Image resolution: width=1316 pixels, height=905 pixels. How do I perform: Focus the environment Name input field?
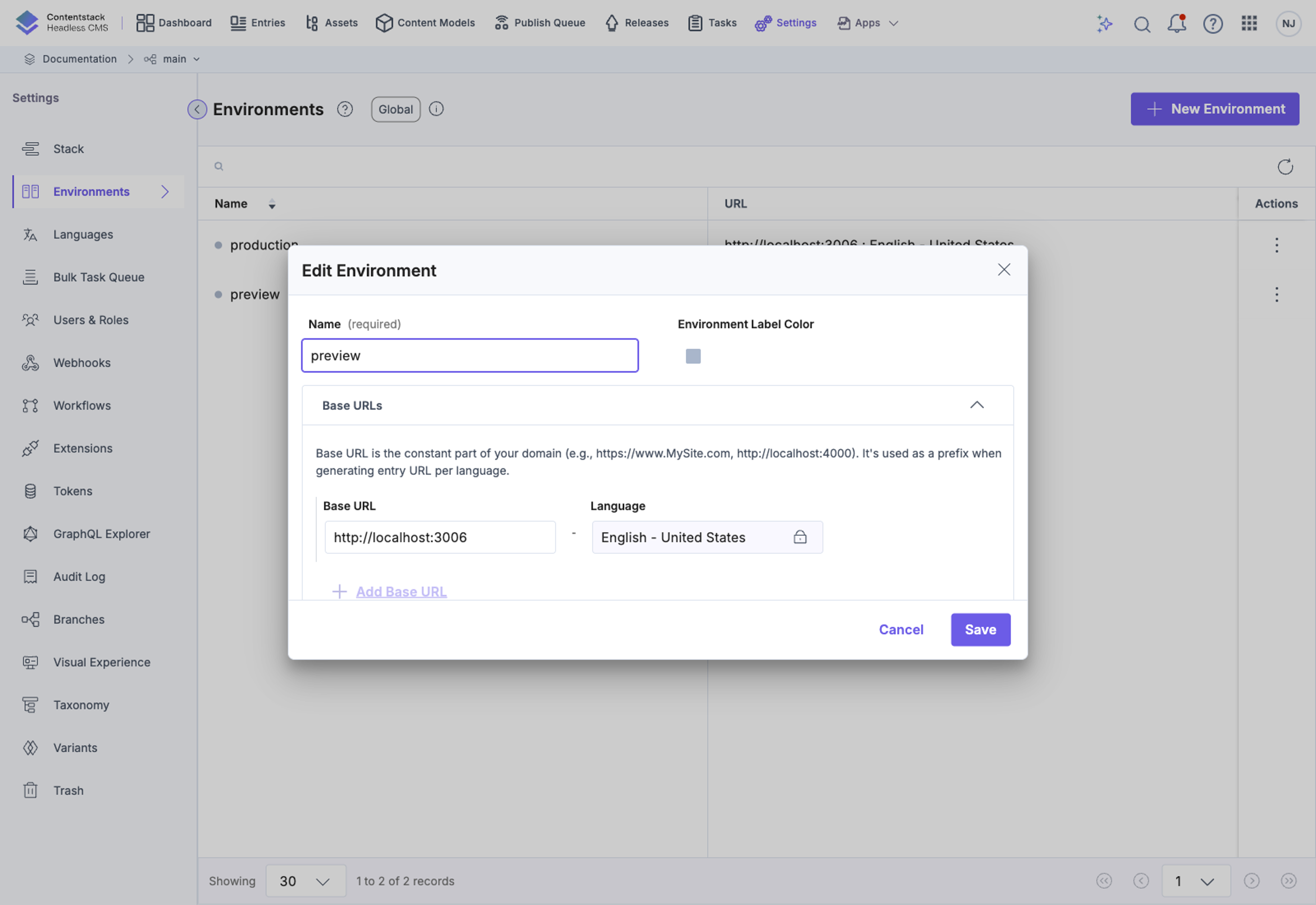[470, 355]
